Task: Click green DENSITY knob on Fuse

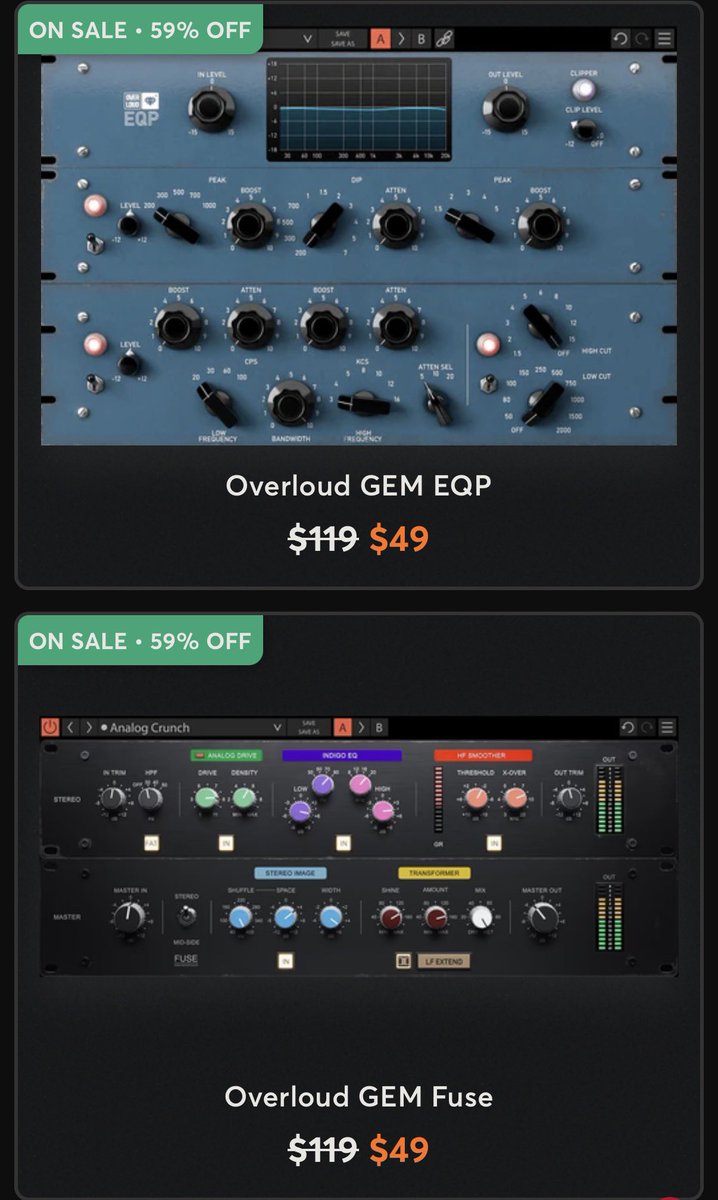Action: pos(243,798)
